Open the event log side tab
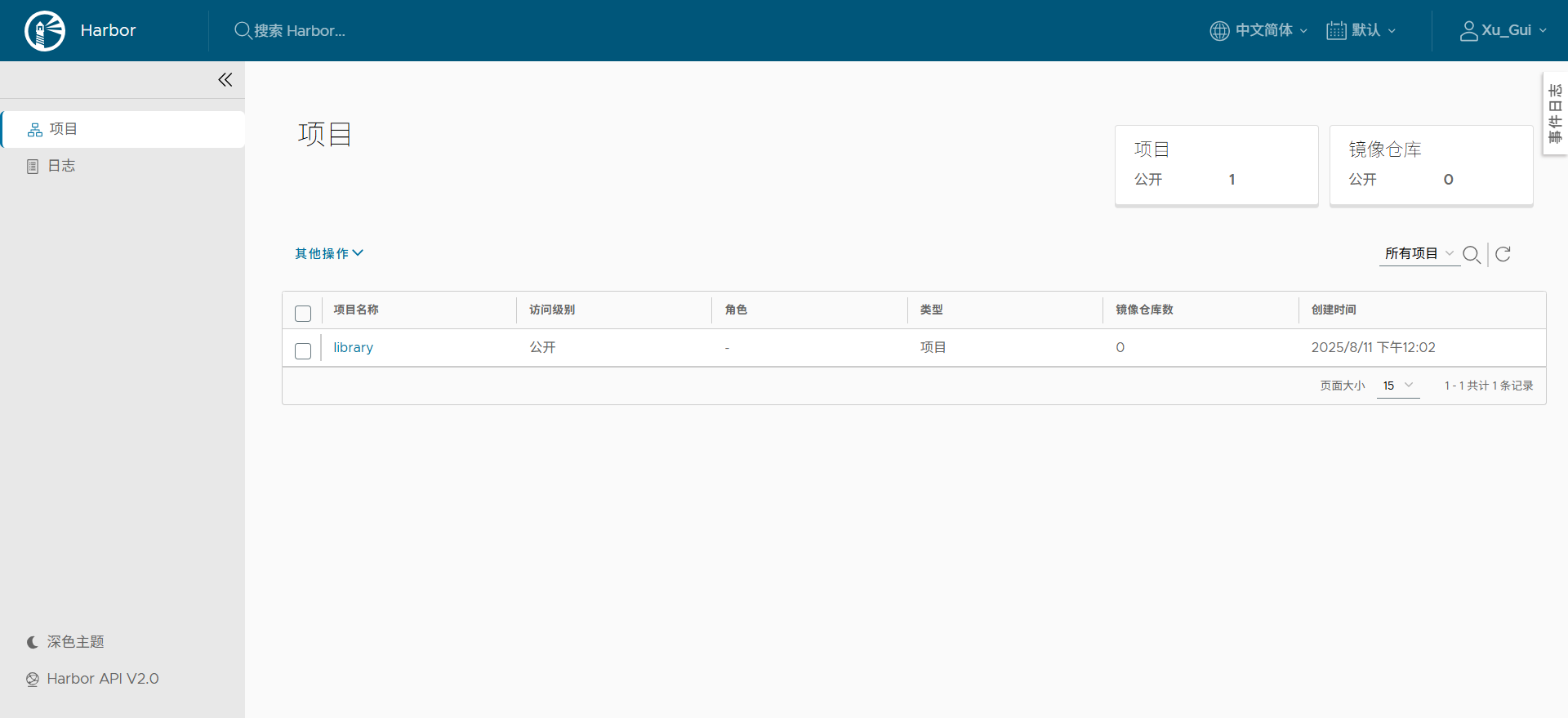This screenshot has height=718, width=1568. point(1555,114)
